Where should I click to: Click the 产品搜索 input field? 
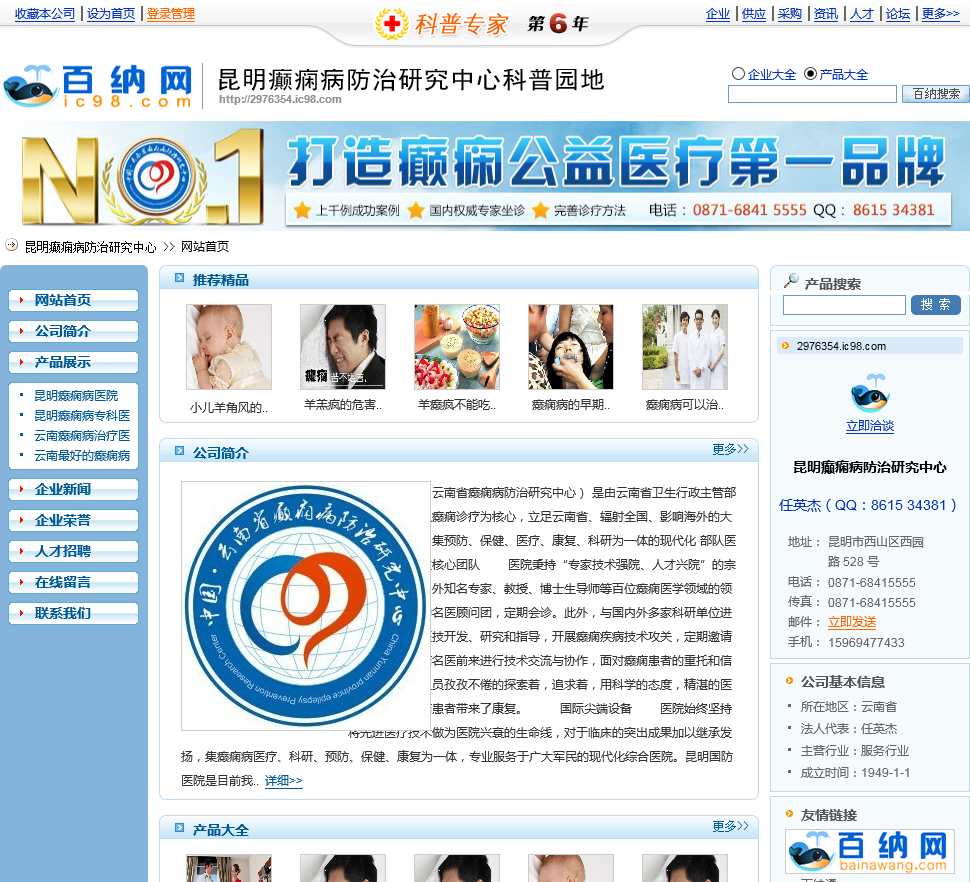[x=844, y=305]
